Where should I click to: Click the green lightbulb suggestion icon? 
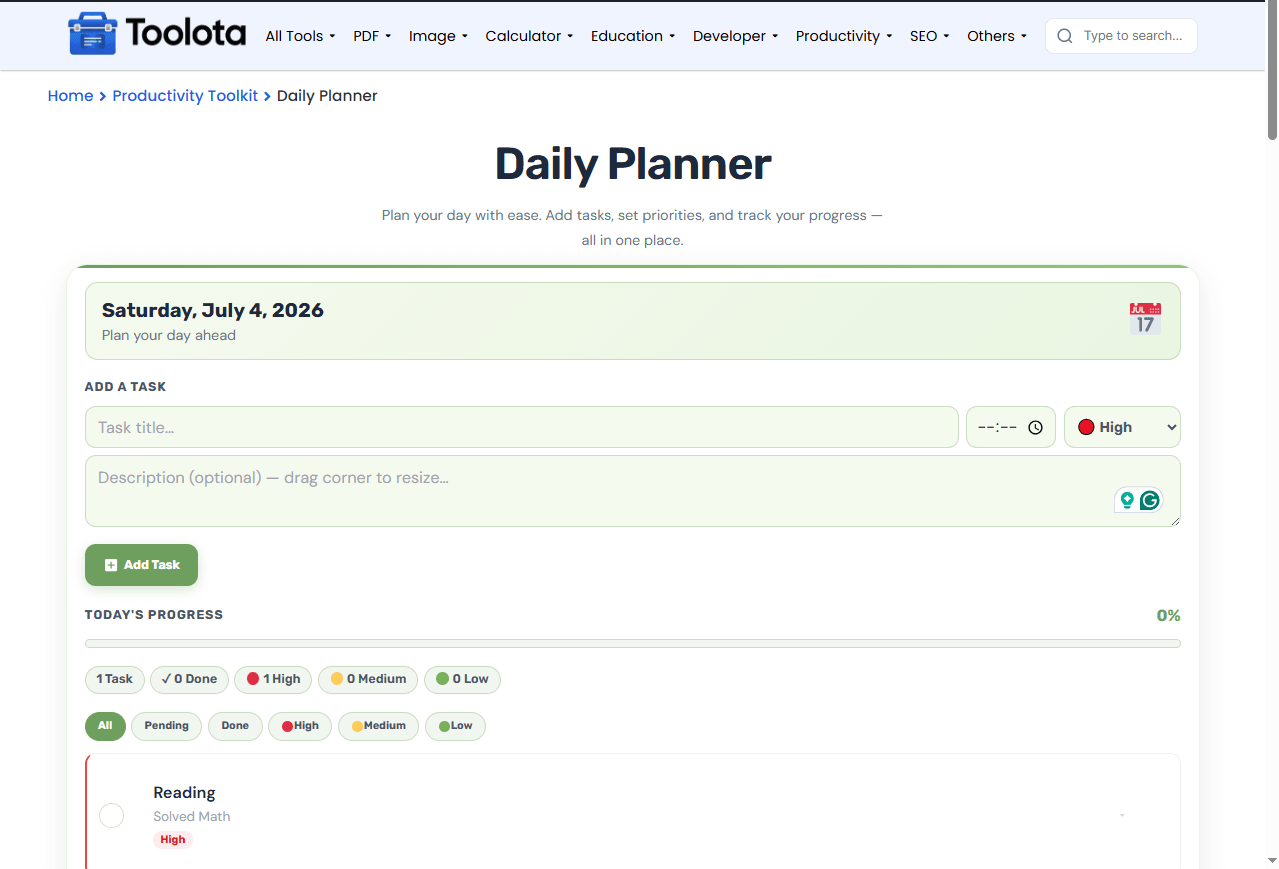pyautogui.click(x=1127, y=500)
